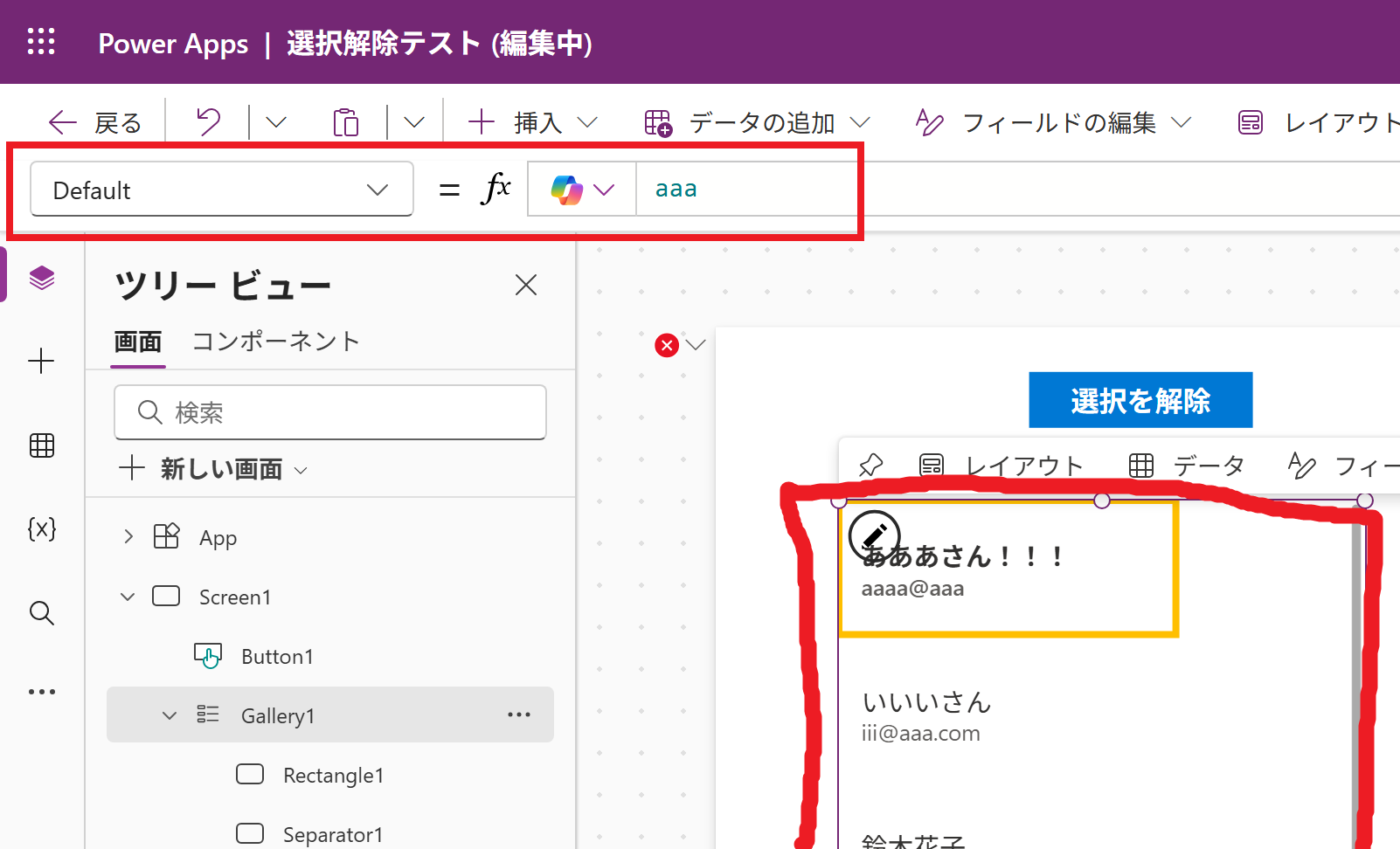Open the Variables {x} icon in sidebar
Viewport: 1400px width, 849px height.
[42, 528]
